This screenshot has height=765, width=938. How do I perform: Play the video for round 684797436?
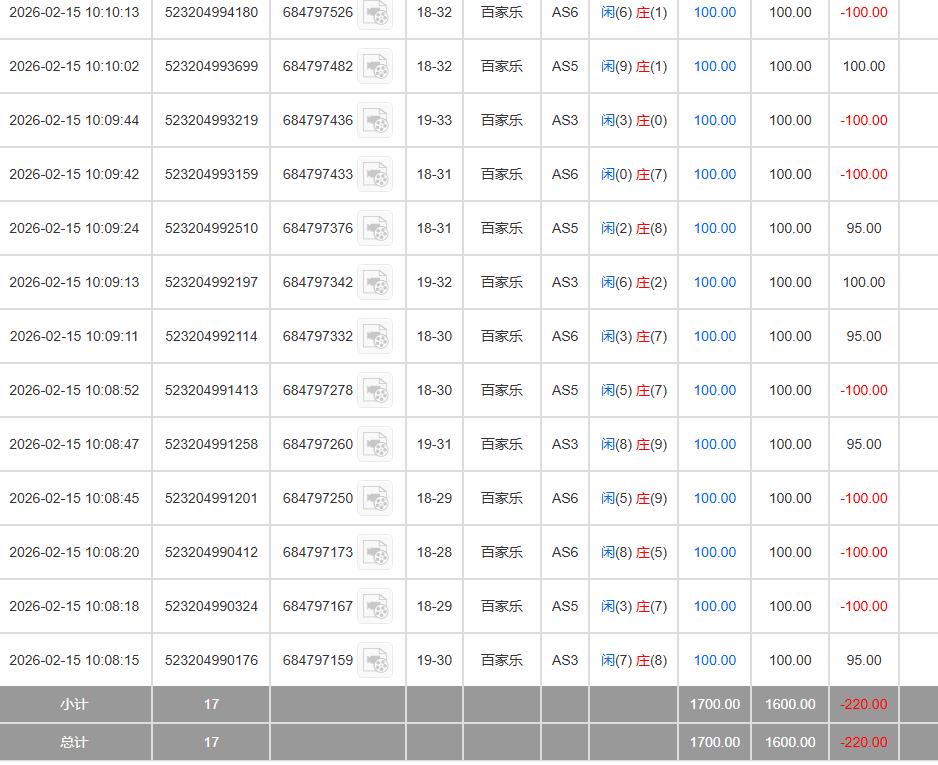click(375, 121)
